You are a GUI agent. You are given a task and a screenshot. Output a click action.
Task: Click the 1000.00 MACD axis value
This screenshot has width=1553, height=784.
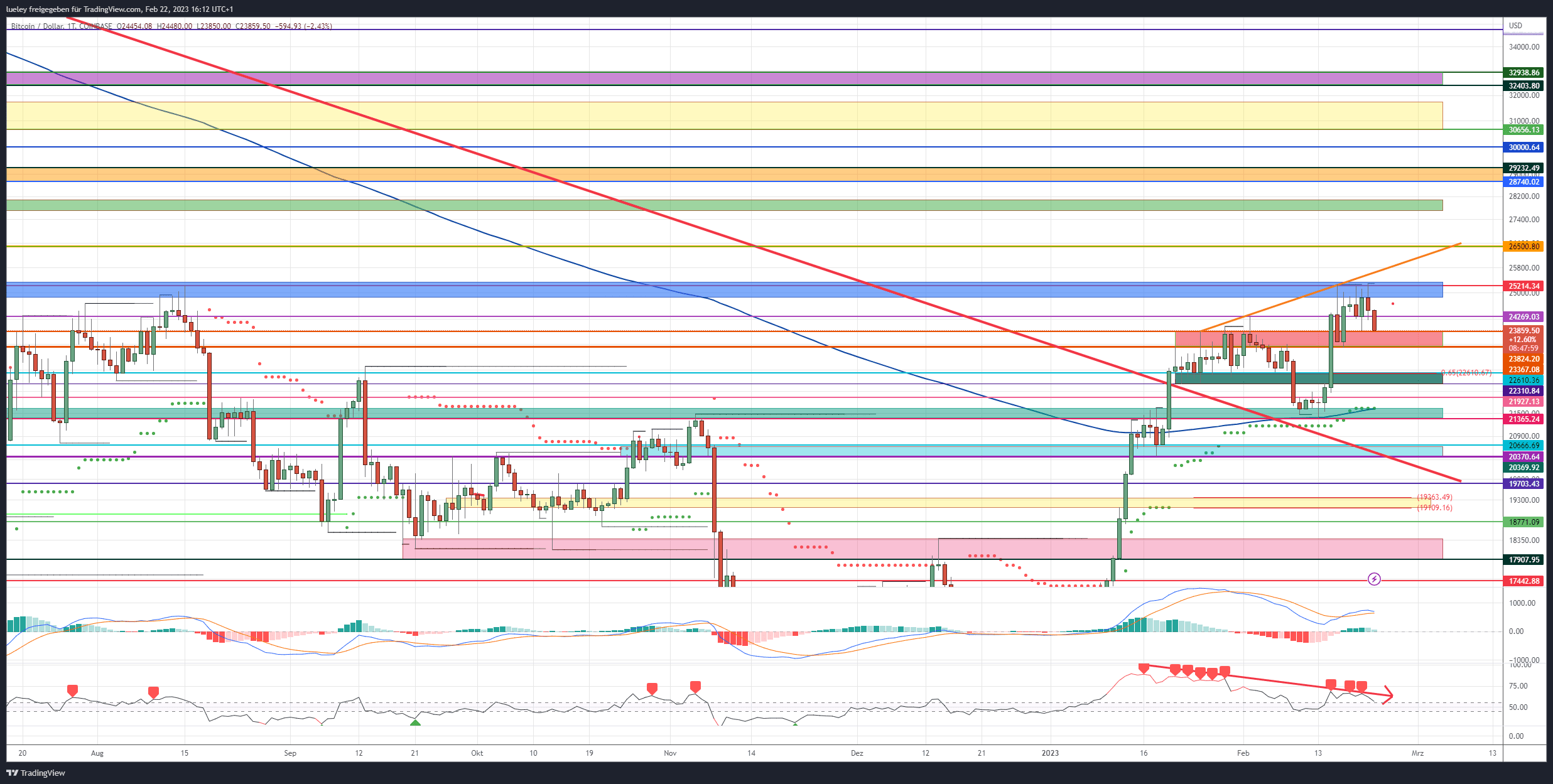tap(1522, 603)
